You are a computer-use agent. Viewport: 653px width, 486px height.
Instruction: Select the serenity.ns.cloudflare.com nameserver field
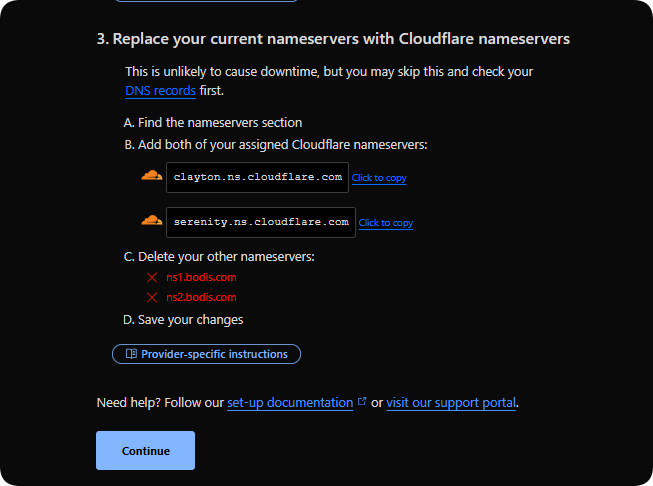[x=261, y=222]
